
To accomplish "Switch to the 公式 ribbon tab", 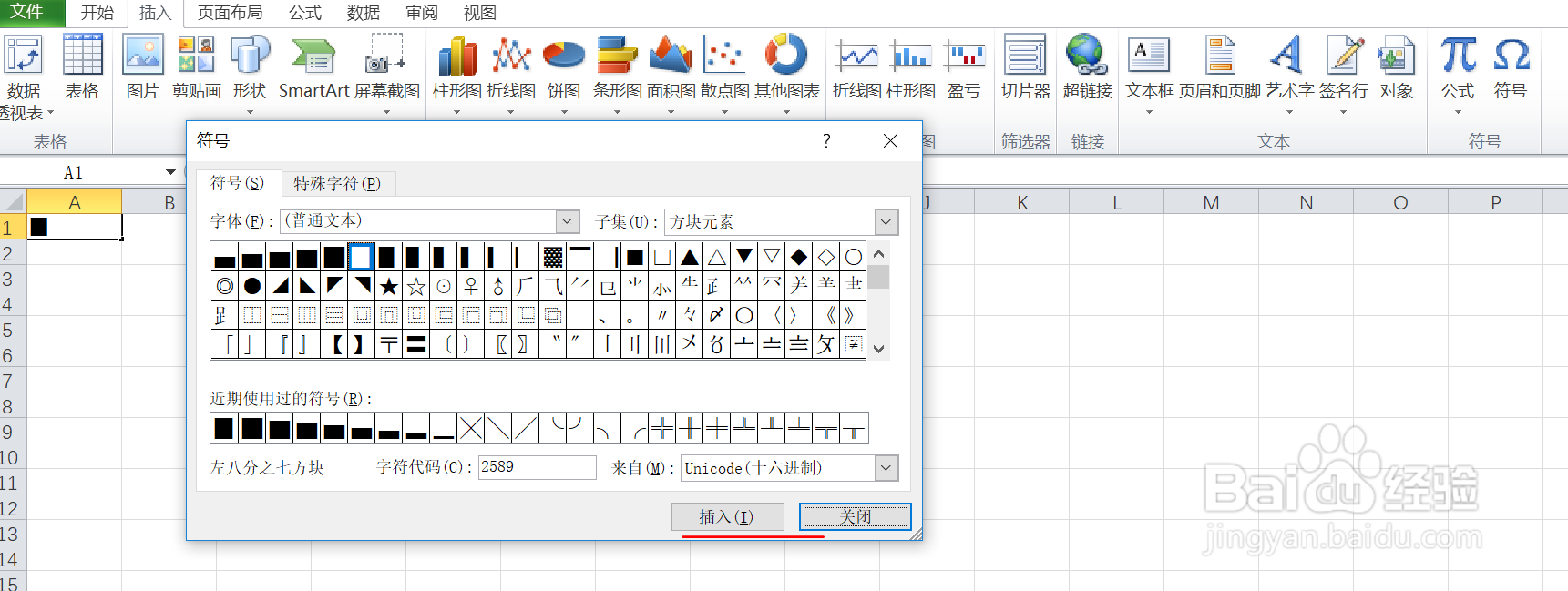I will [305, 13].
